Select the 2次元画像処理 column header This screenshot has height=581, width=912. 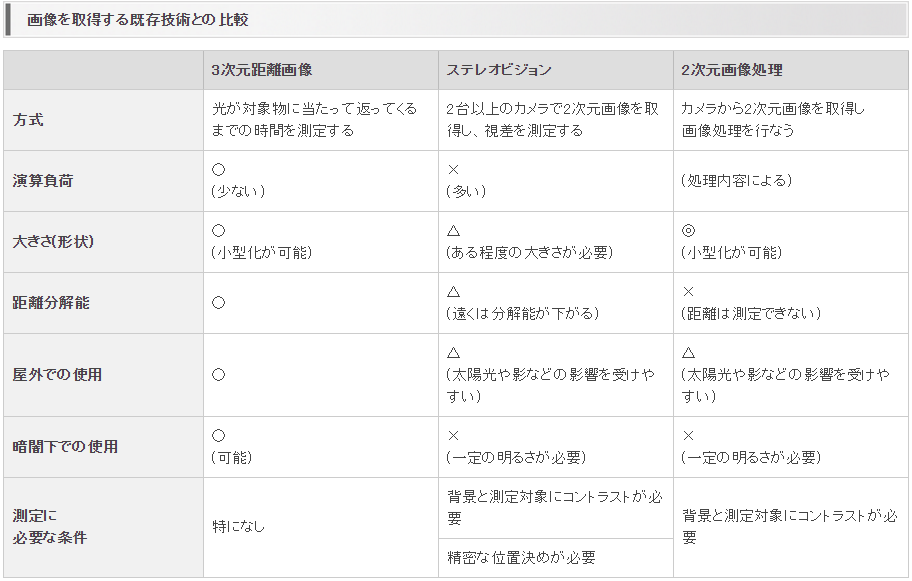coord(731,70)
